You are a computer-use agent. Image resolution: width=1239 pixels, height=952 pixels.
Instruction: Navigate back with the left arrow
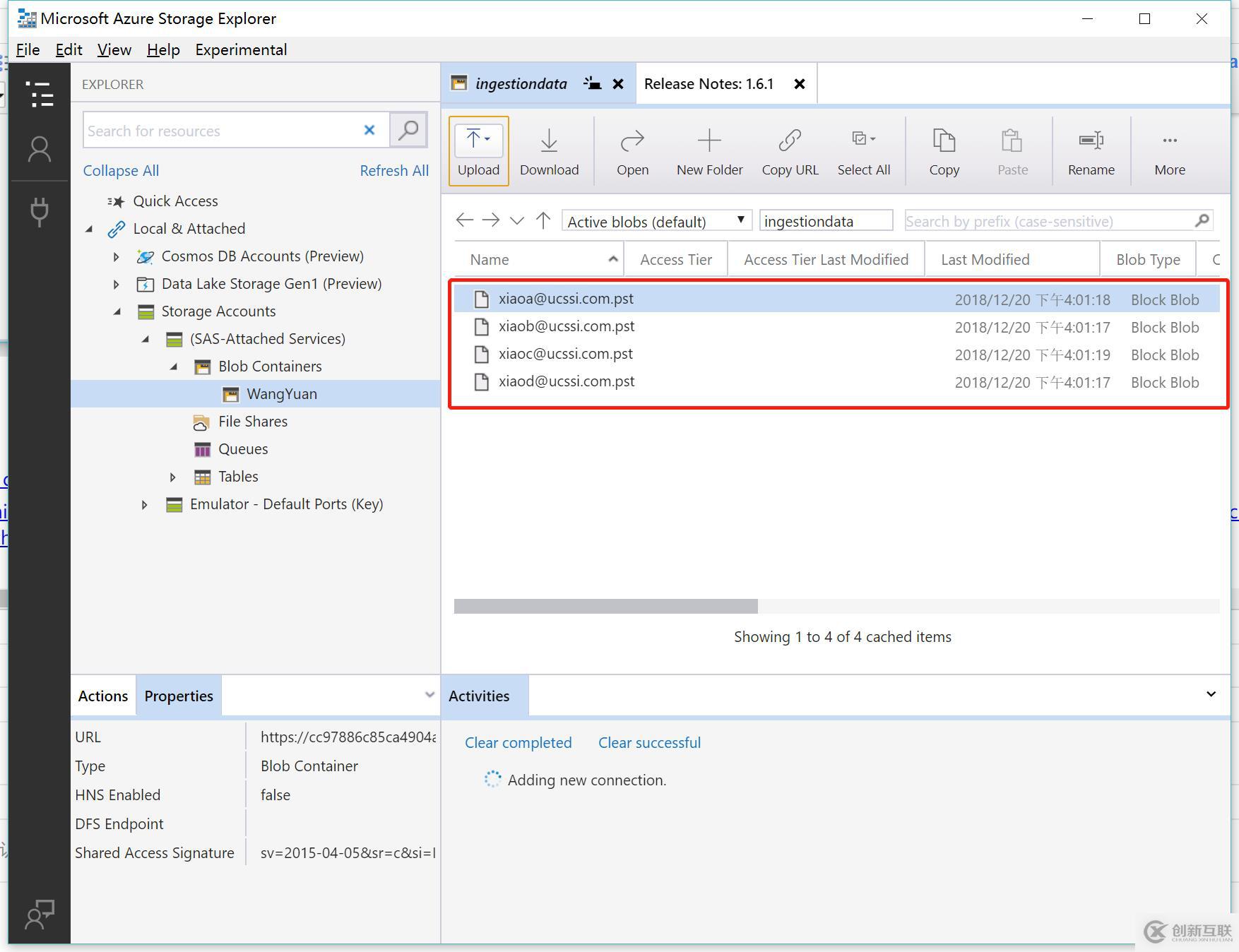464,220
